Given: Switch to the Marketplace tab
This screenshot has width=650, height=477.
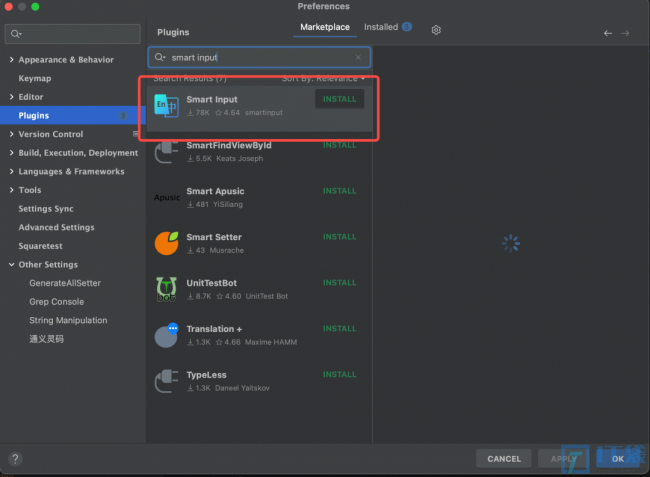Looking at the screenshot, I should pyautogui.click(x=325, y=27).
